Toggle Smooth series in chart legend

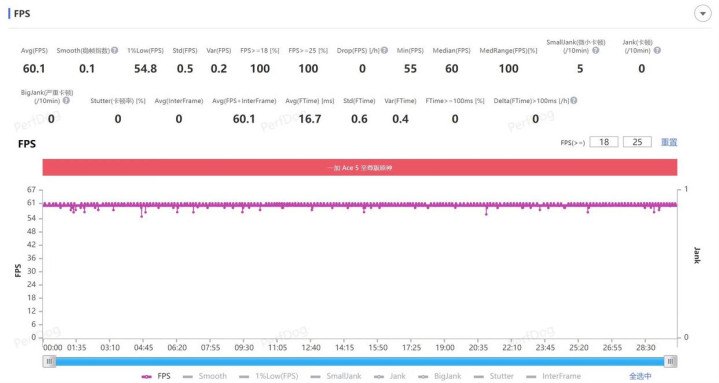[205, 376]
